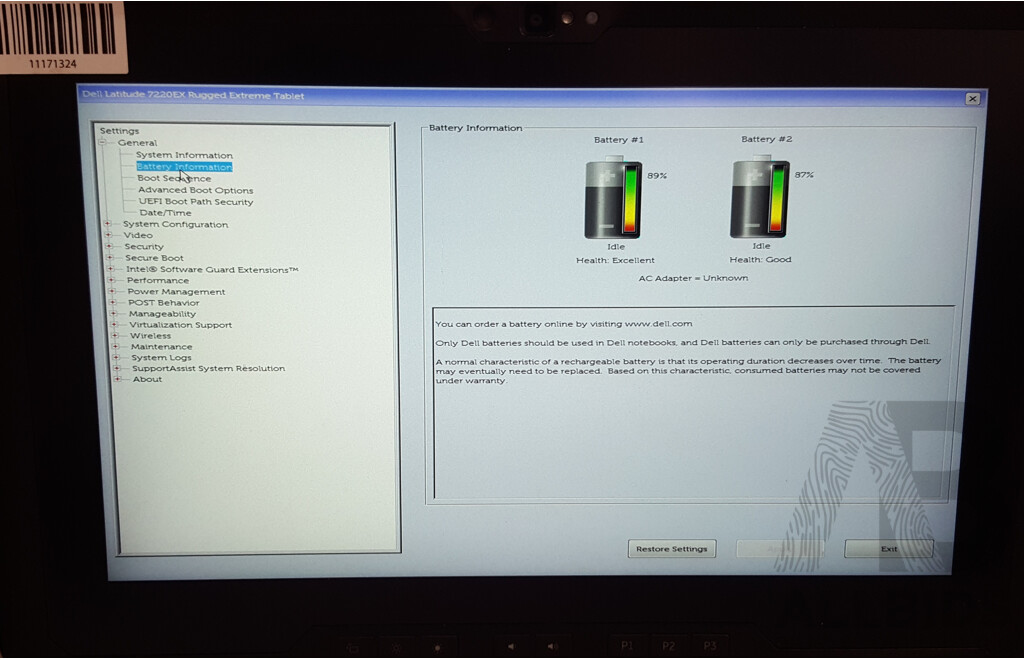Select the Video category label
The image size is (1024, 660).
138,236
